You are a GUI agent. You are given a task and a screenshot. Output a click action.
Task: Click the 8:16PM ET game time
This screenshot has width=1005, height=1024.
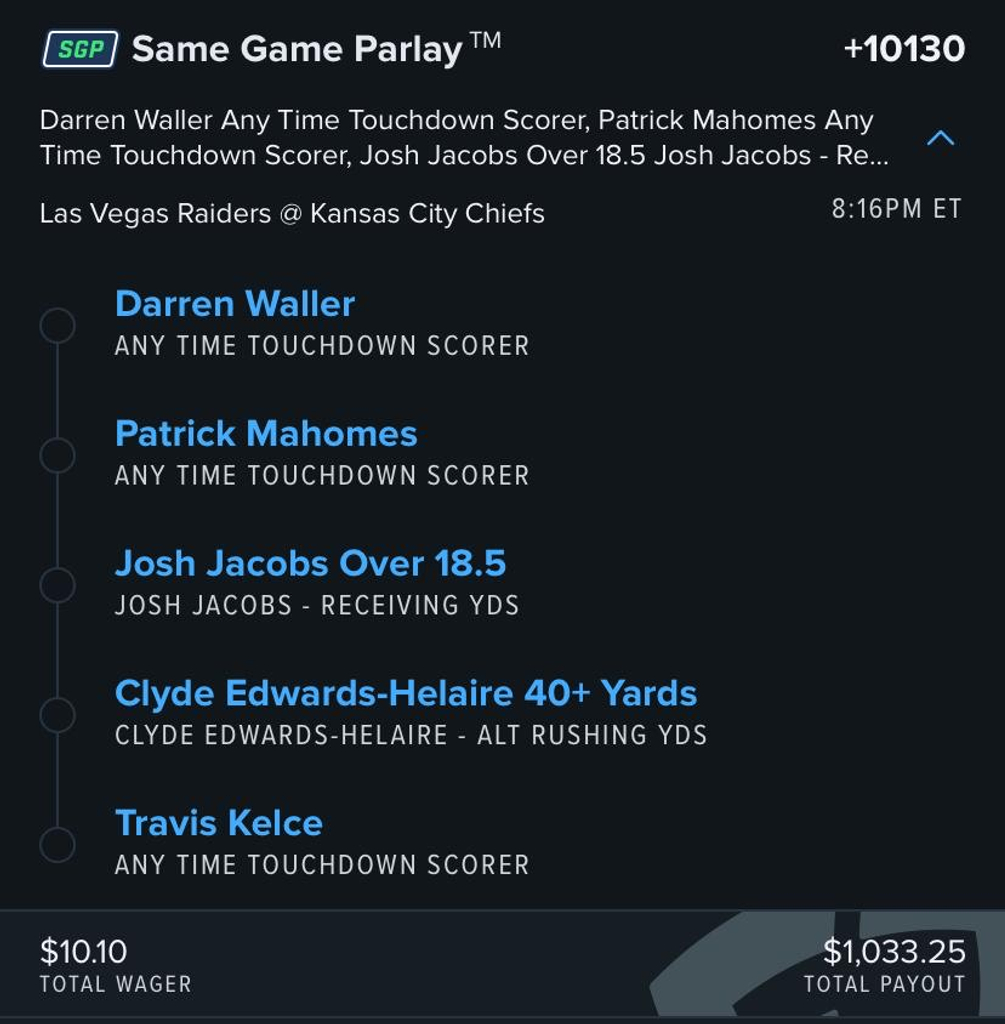pos(896,209)
